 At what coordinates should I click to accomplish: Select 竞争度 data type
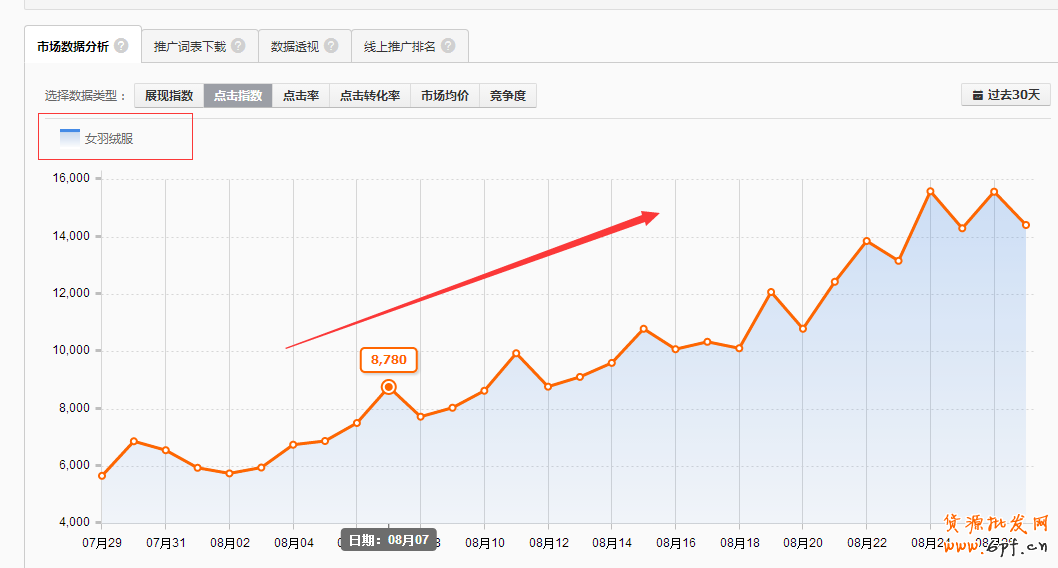[508, 96]
